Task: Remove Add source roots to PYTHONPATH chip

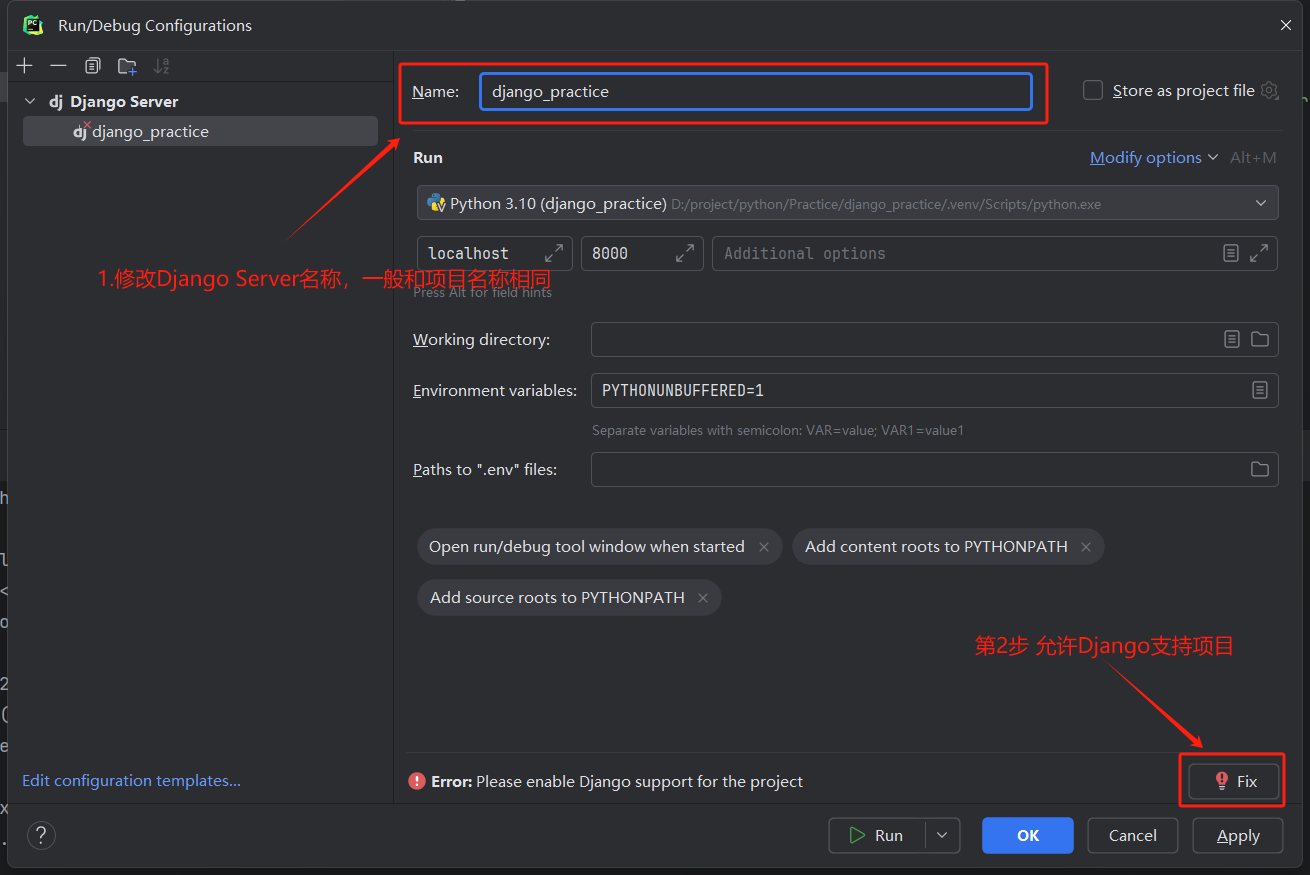Action: point(703,598)
